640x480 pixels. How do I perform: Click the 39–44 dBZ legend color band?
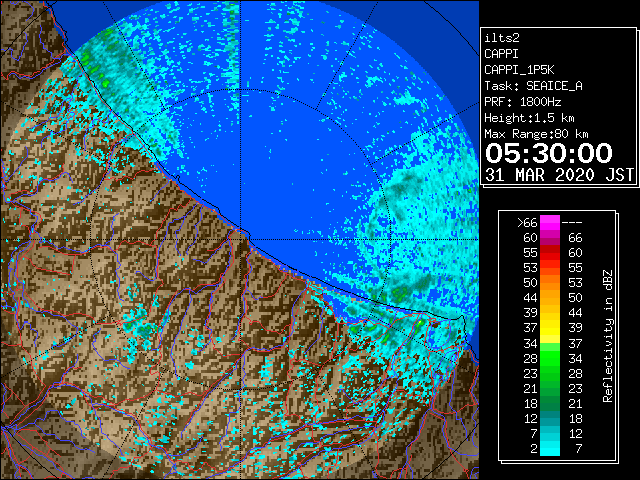tap(550, 313)
